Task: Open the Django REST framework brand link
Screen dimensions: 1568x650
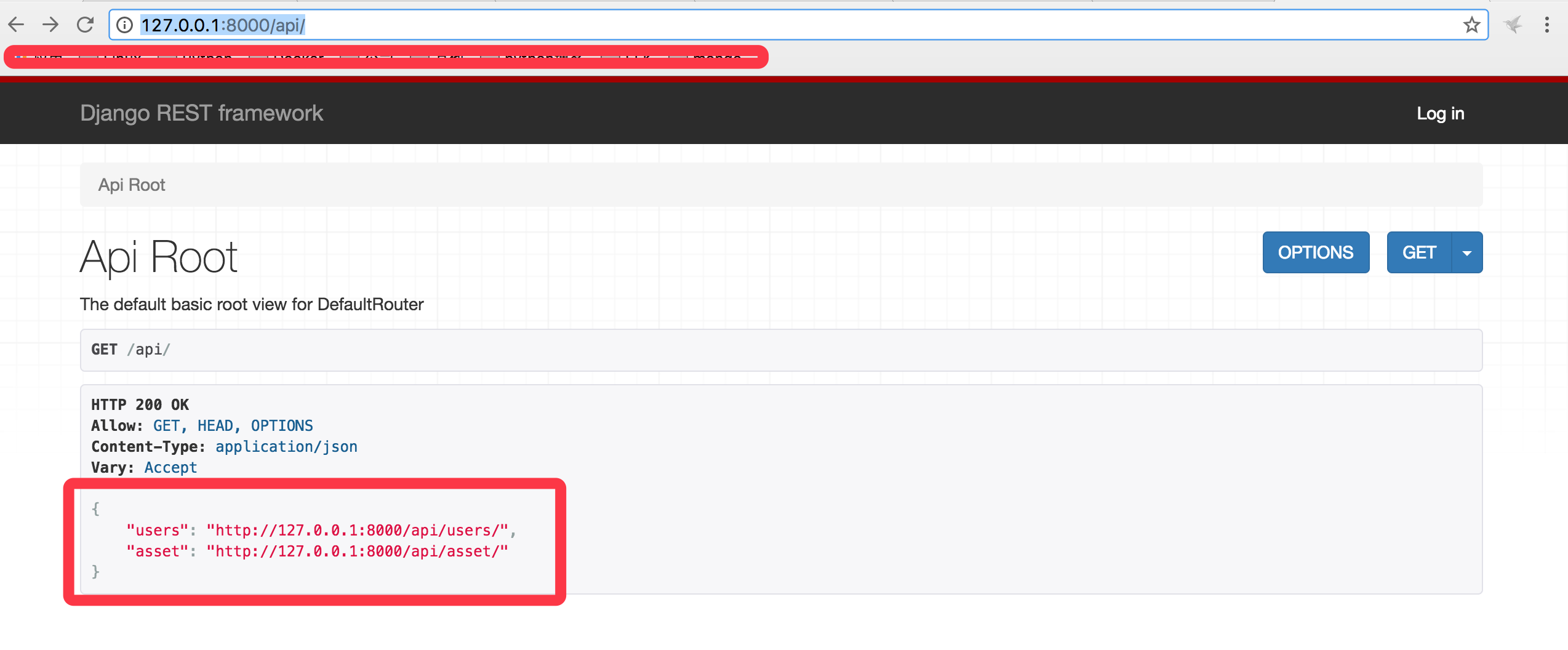Action: pos(201,113)
